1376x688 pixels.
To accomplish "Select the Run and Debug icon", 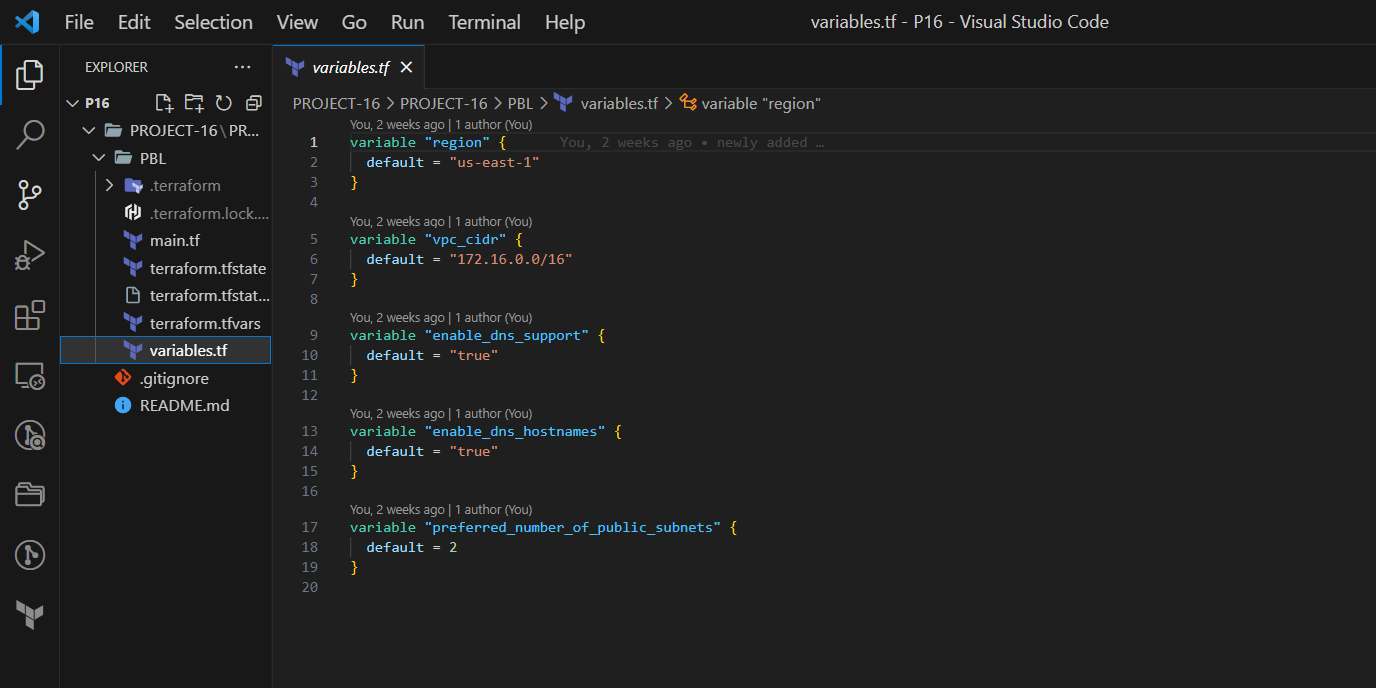I will tap(29, 255).
